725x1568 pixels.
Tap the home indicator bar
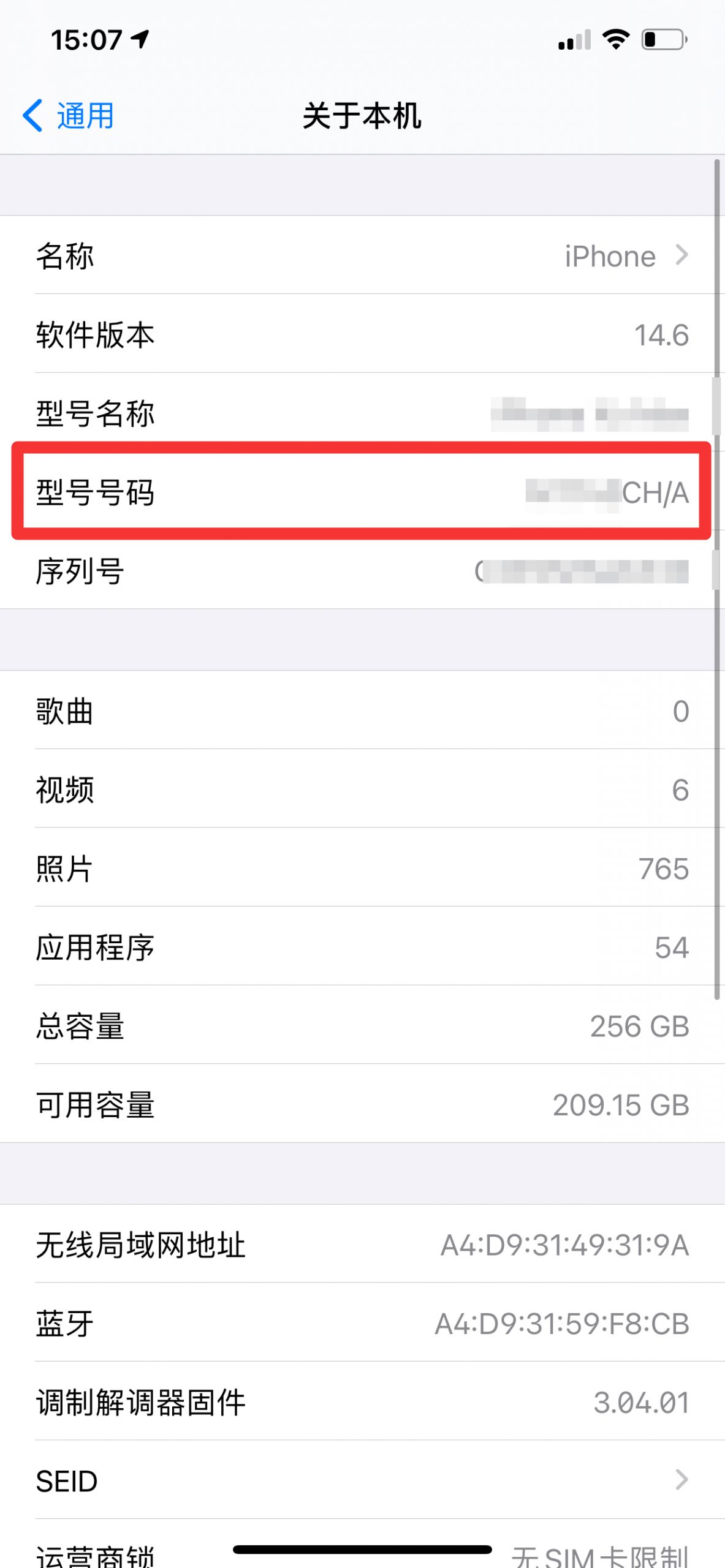coord(362,1550)
